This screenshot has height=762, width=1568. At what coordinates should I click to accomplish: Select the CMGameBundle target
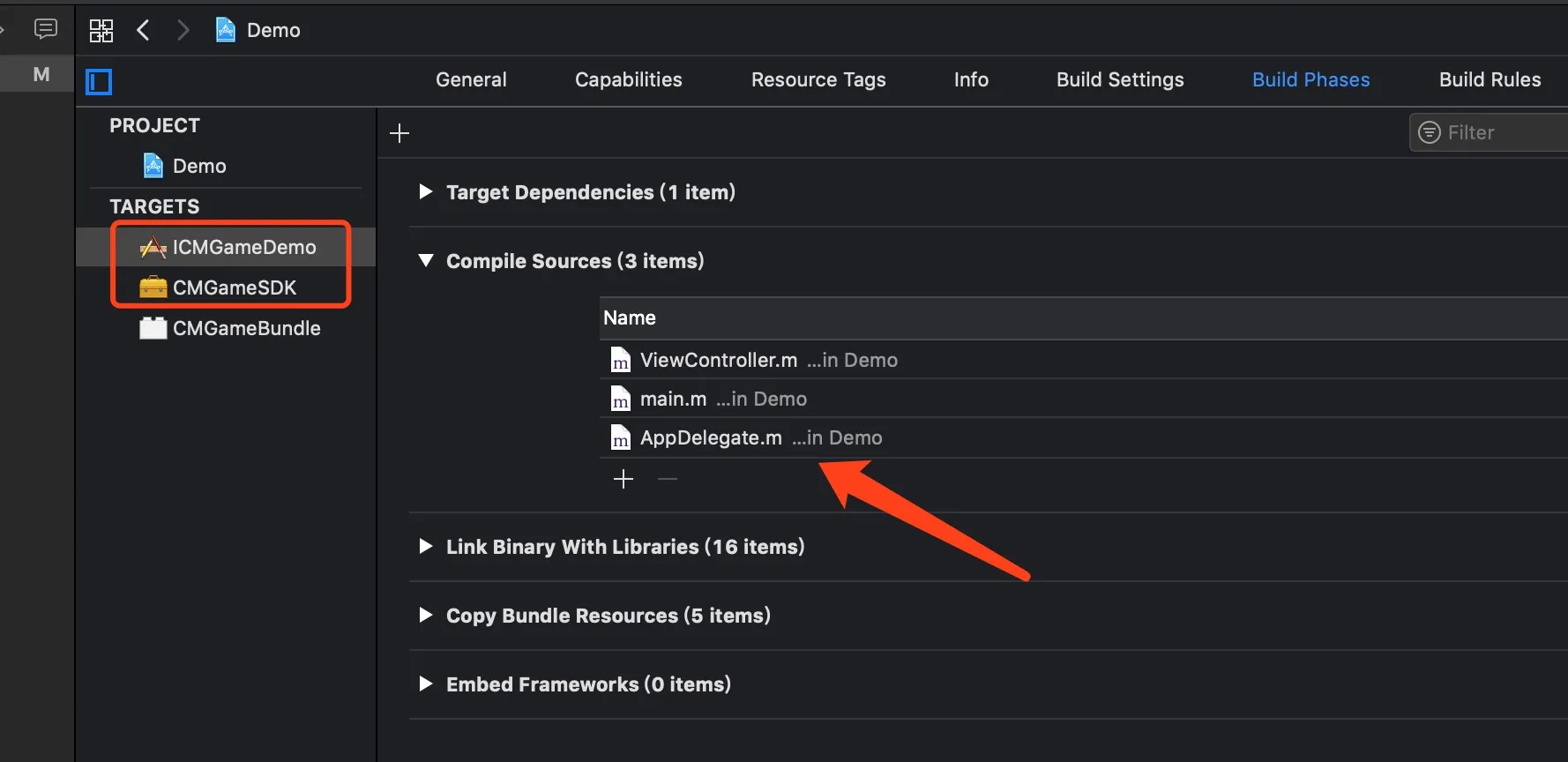coord(226,328)
